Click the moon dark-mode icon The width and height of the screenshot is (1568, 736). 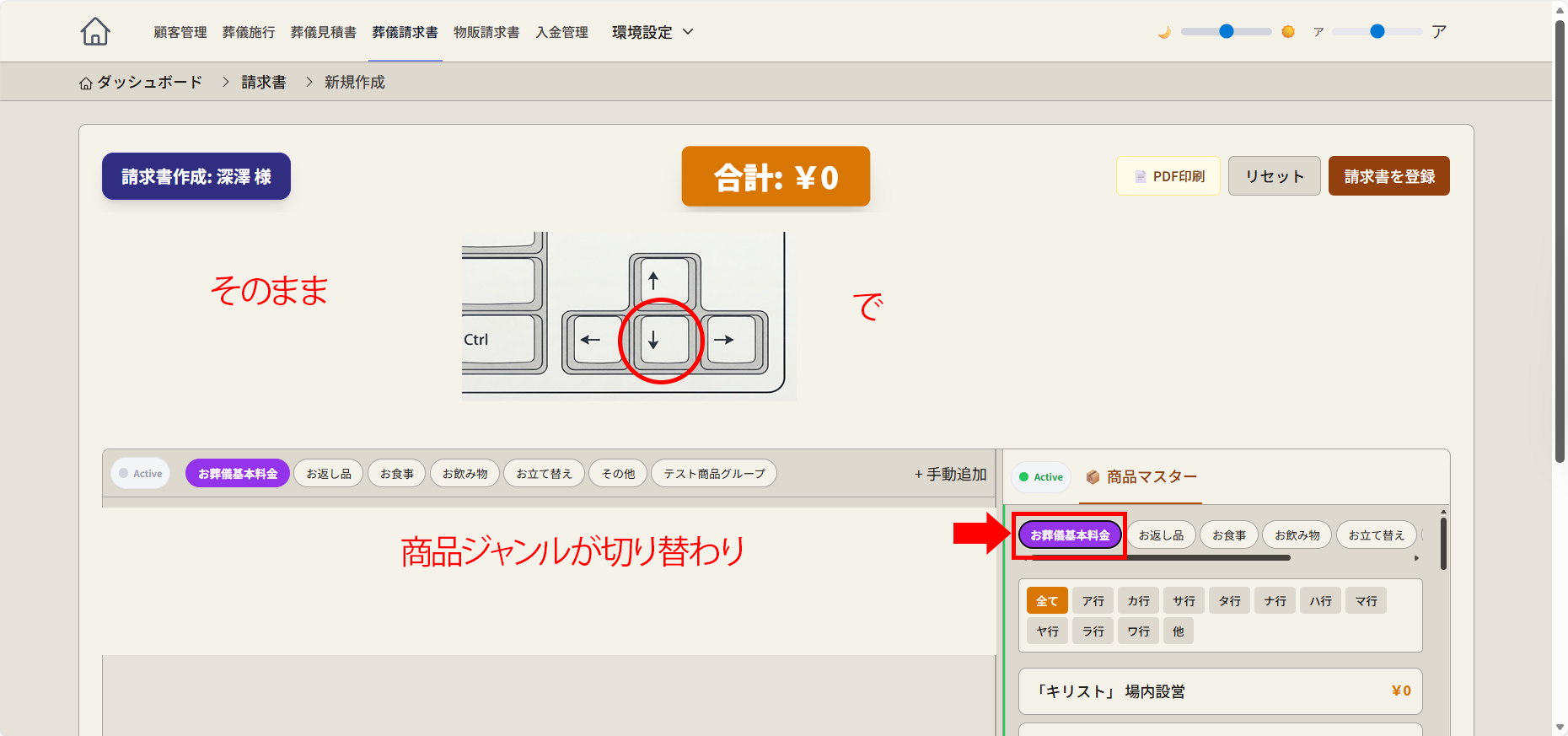[1164, 32]
